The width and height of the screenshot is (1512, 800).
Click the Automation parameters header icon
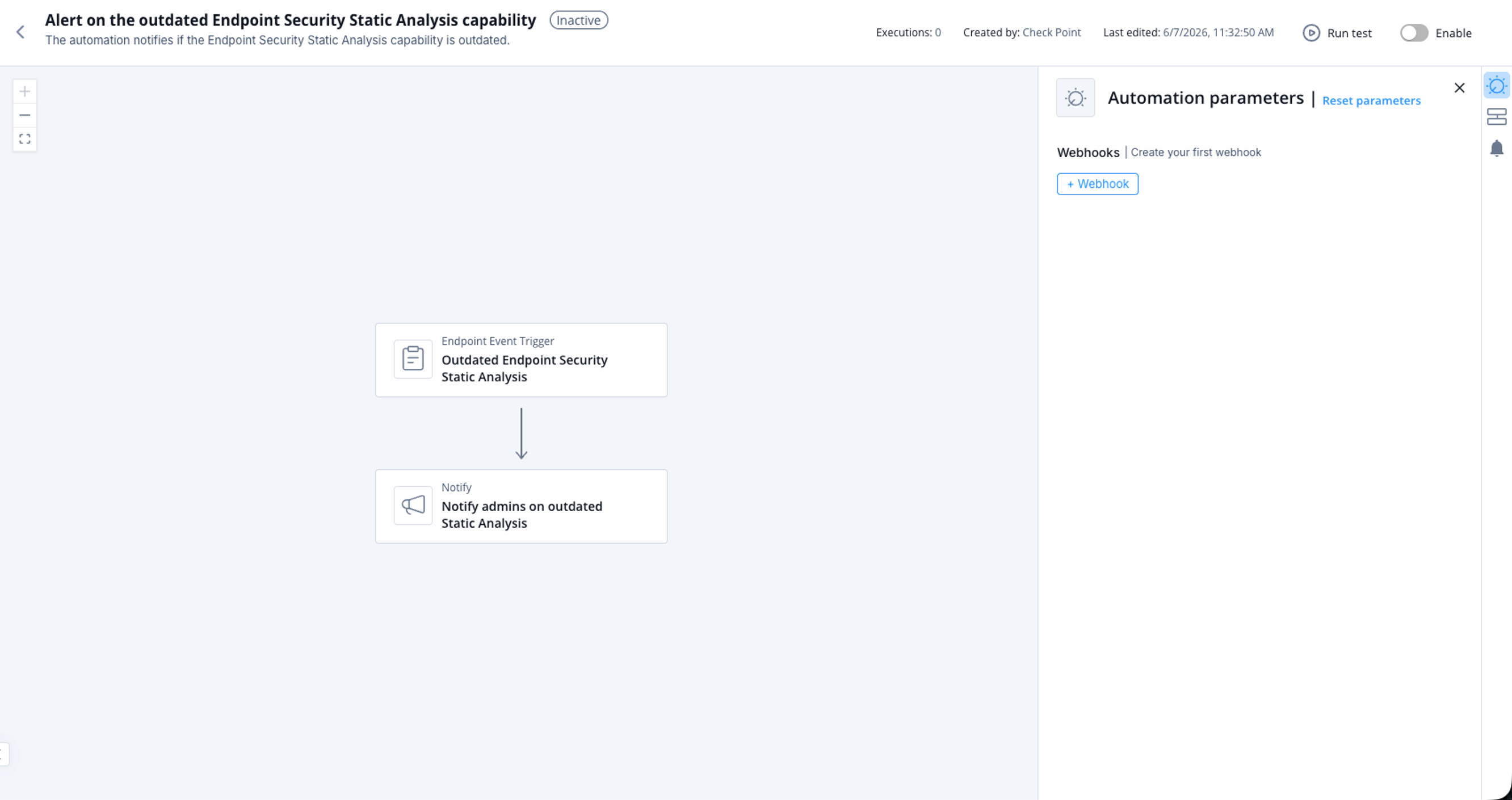[x=1076, y=98]
